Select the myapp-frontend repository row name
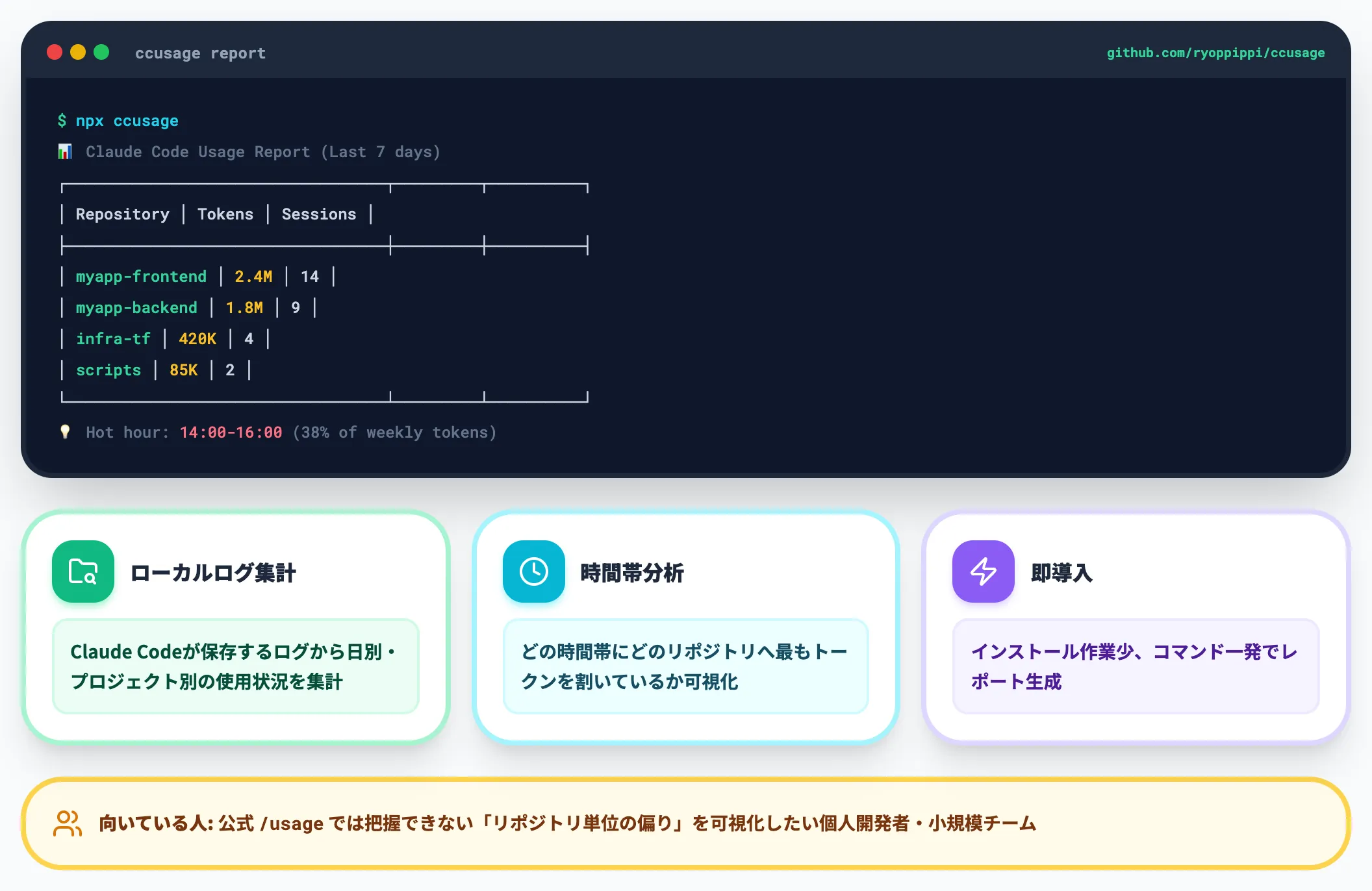The width and height of the screenshot is (1372, 891). click(x=141, y=277)
